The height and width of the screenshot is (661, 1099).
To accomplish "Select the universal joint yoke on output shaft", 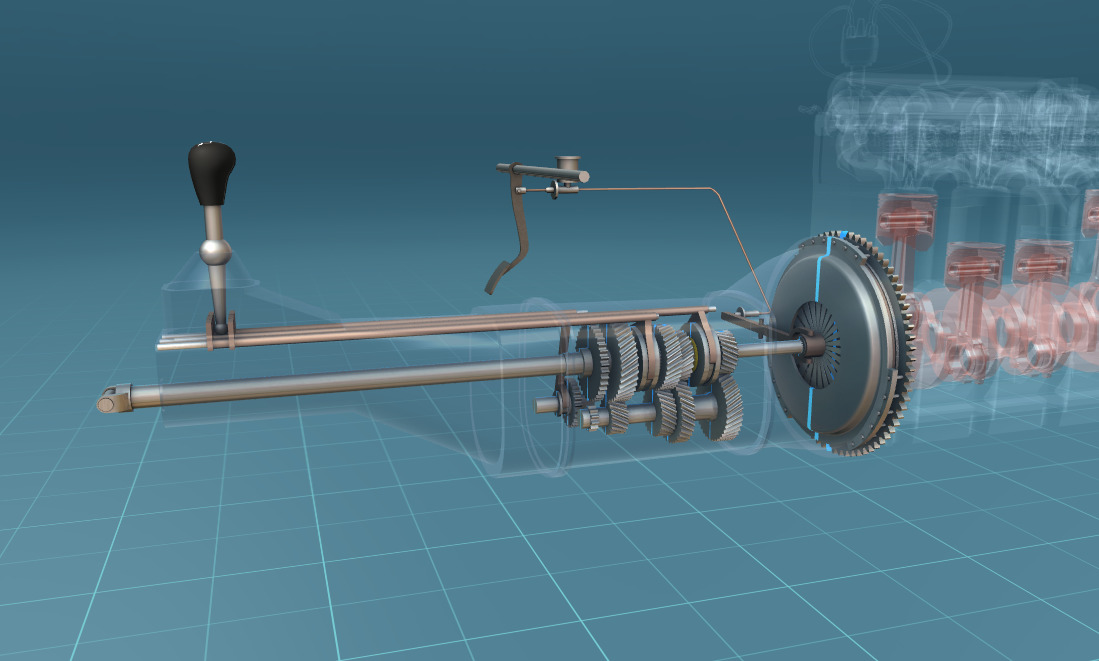I will click(113, 401).
